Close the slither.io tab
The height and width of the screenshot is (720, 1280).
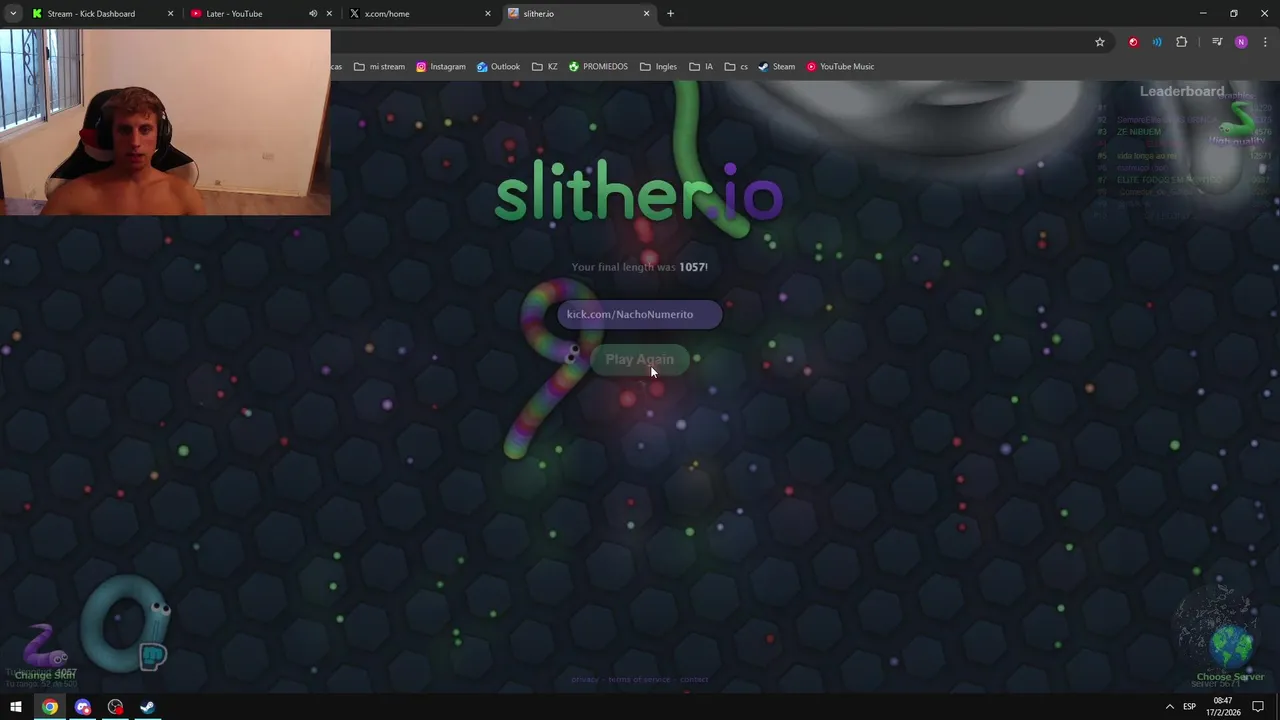(x=646, y=14)
